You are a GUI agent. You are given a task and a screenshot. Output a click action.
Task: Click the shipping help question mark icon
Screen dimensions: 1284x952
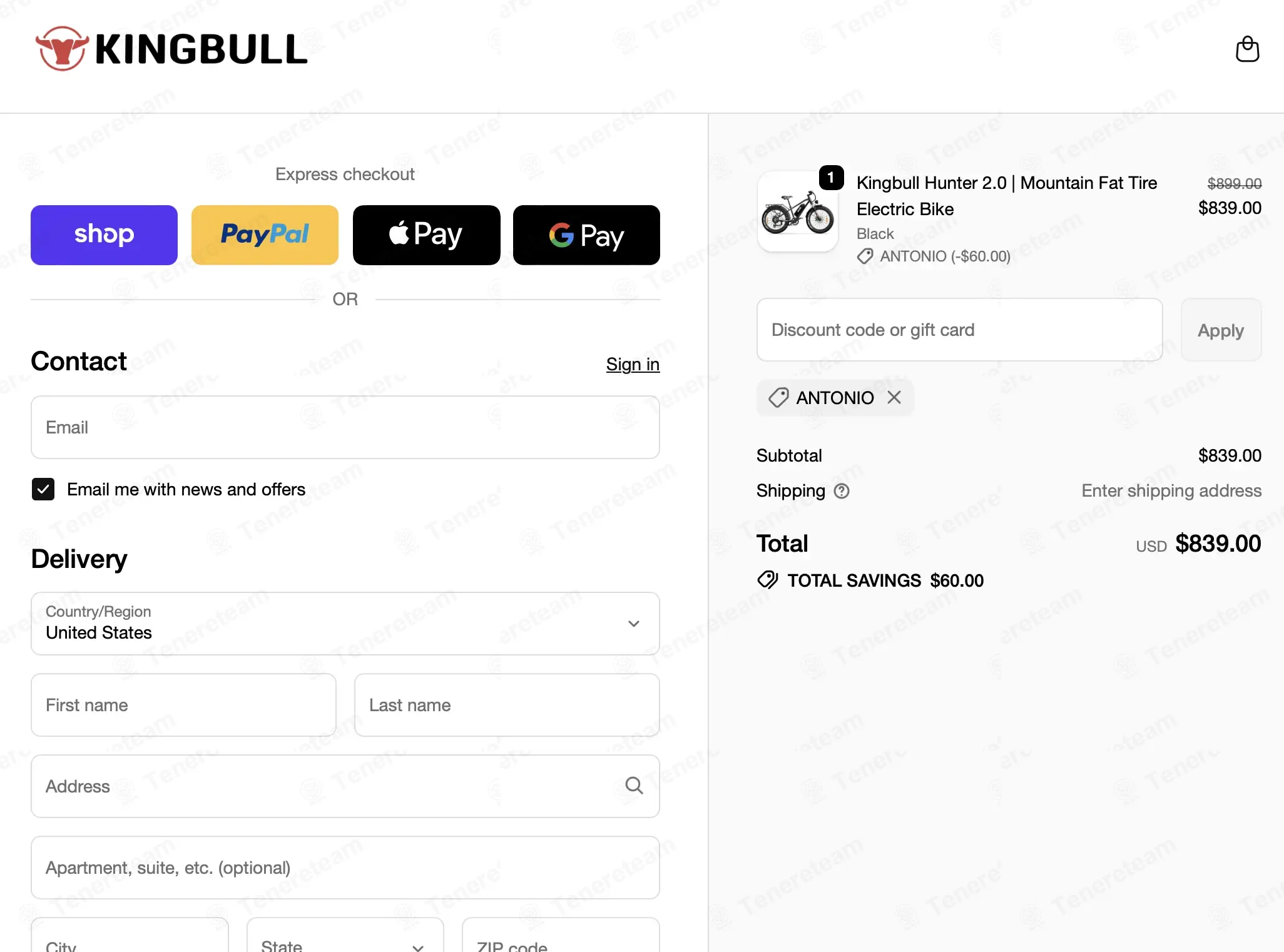(x=842, y=491)
